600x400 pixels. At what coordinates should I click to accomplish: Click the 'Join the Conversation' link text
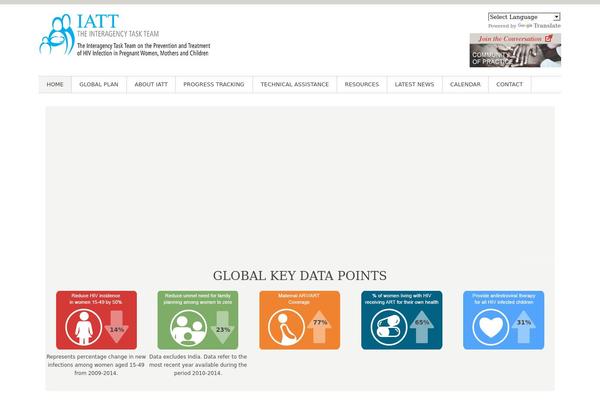(510, 39)
